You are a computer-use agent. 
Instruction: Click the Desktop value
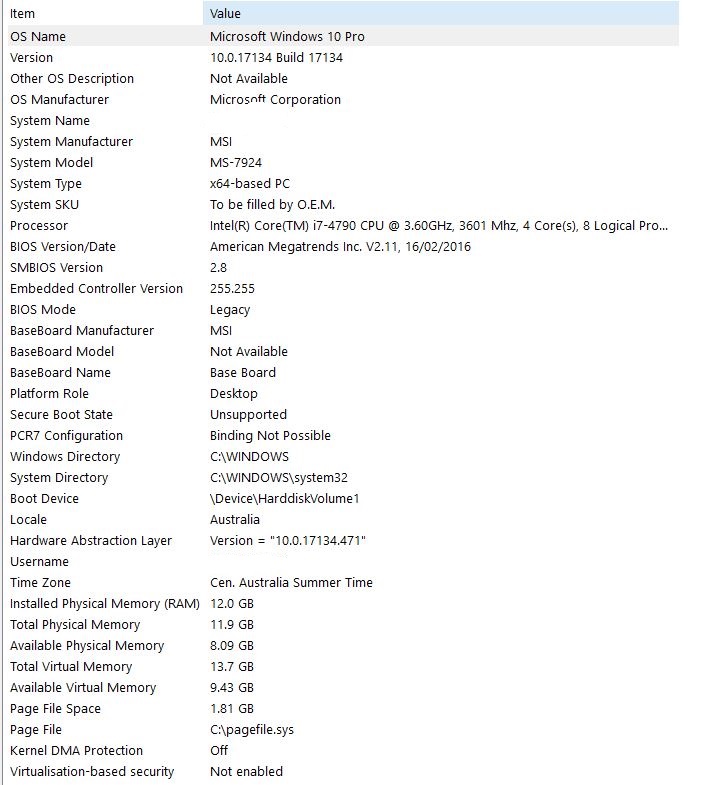(234, 394)
